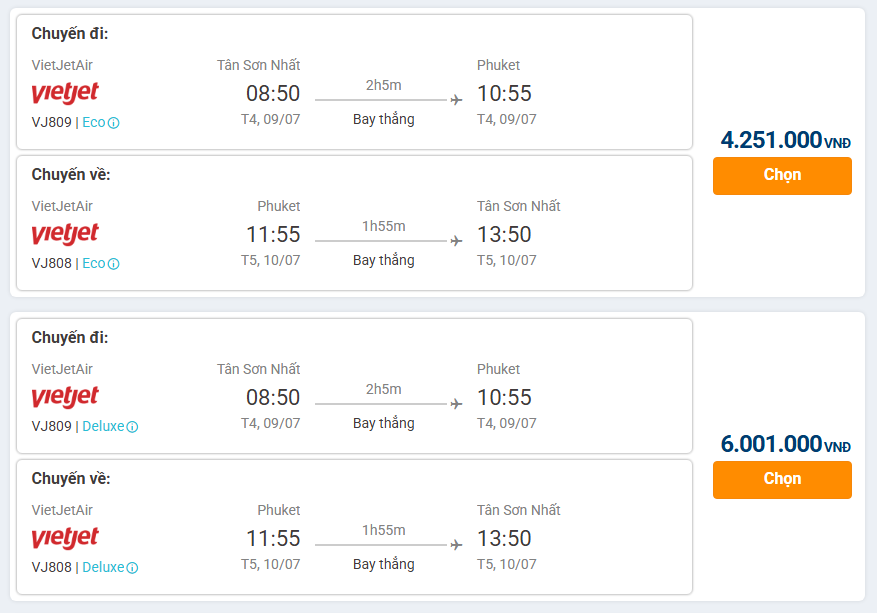Screen dimensions: 877x613
Task: Click info icon beside Eco on VJ808
Action: [114, 264]
